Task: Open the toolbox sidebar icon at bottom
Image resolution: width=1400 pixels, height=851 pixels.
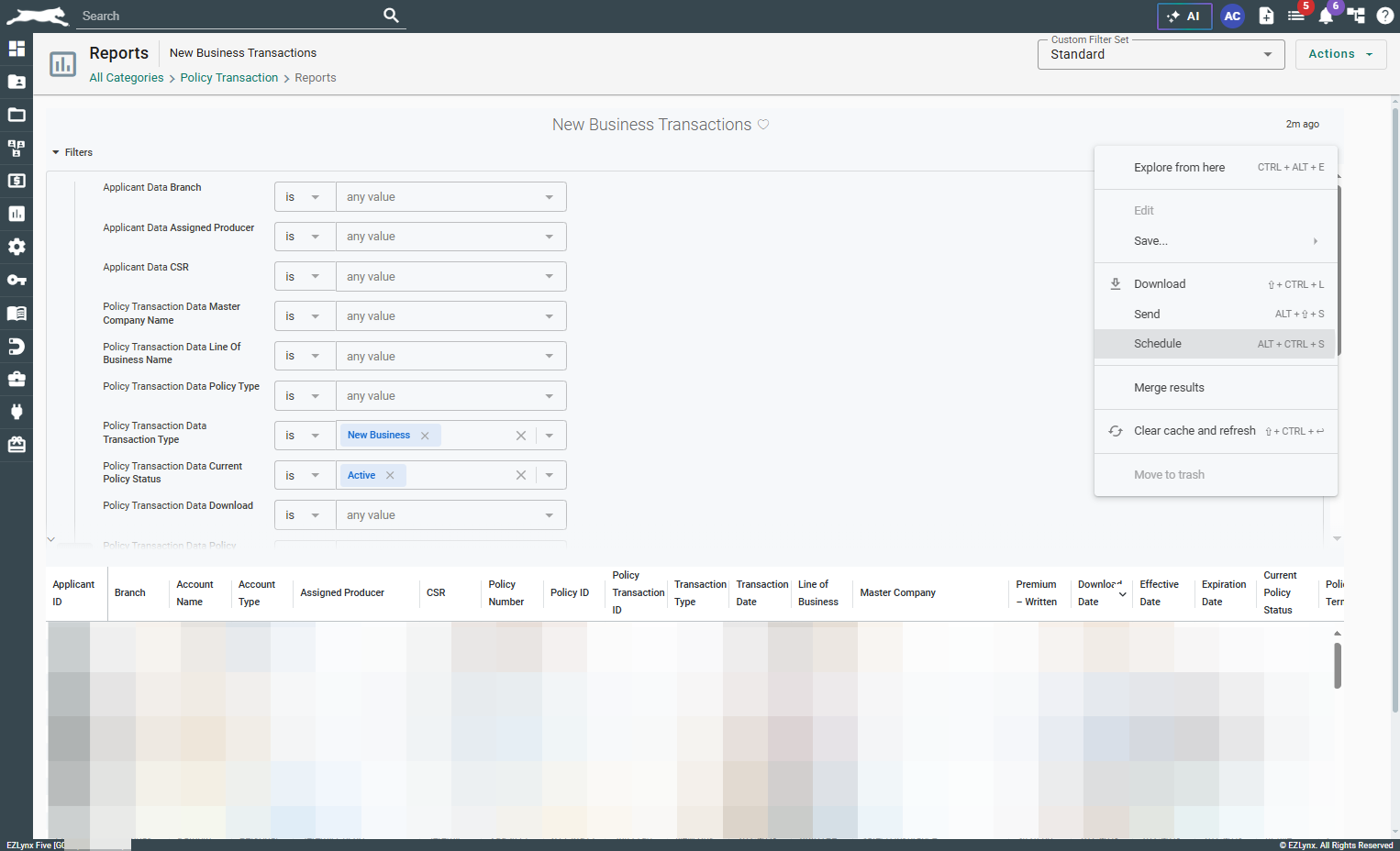Action: [17, 445]
